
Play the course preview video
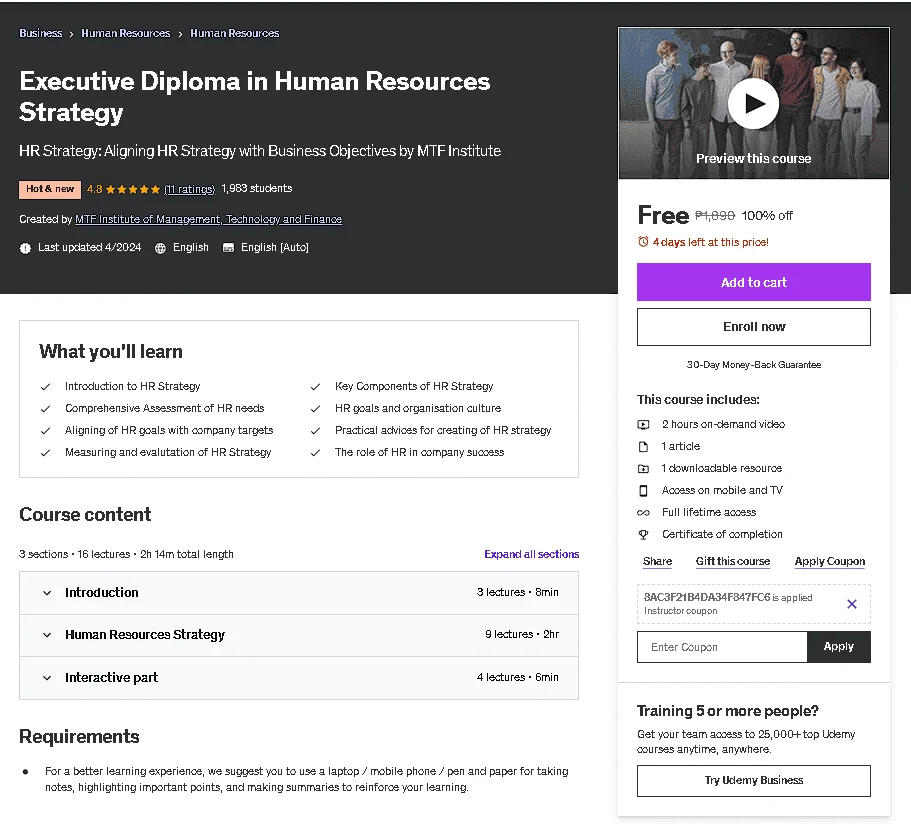(x=753, y=103)
